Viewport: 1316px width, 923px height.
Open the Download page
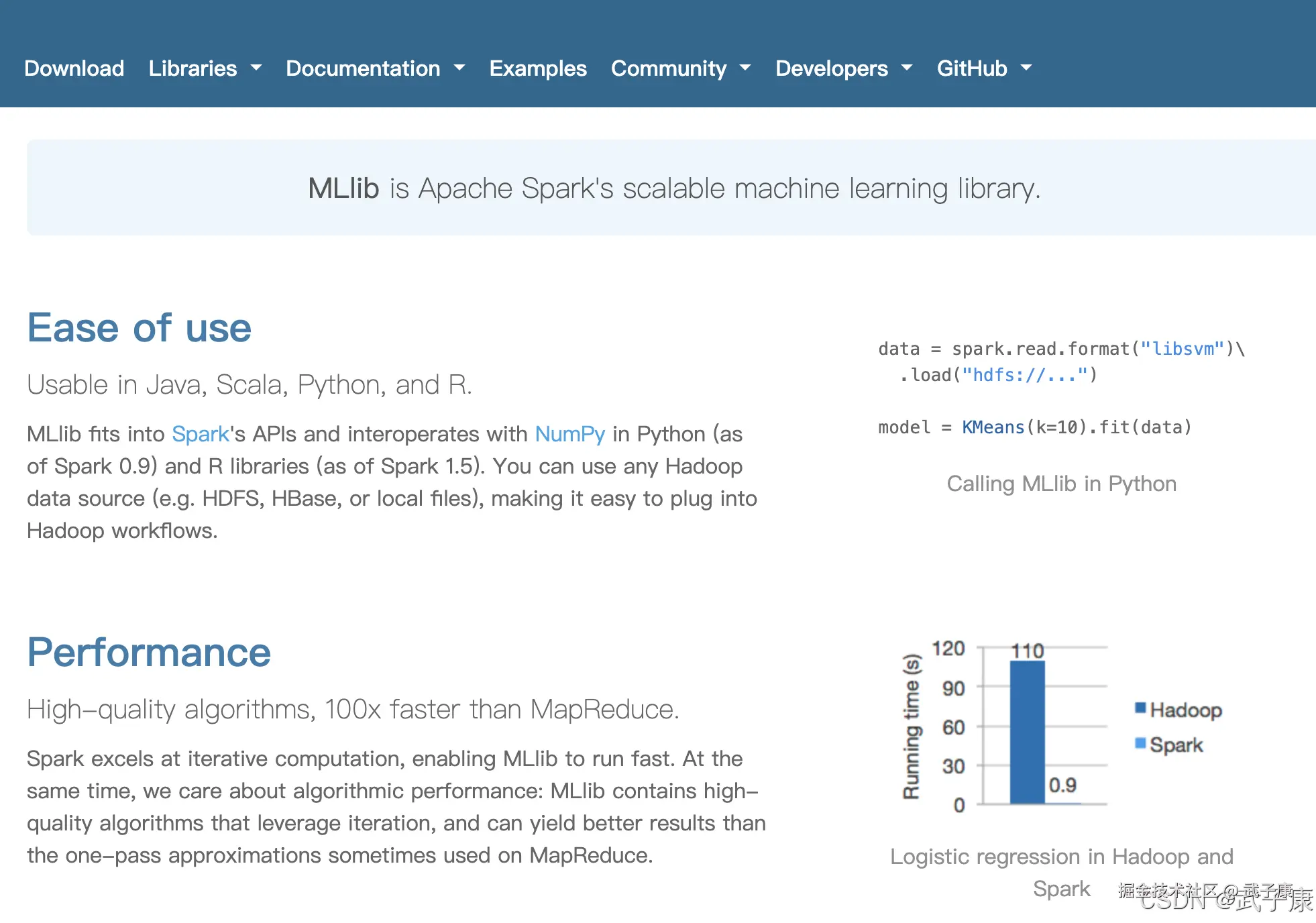pyautogui.click(x=74, y=68)
